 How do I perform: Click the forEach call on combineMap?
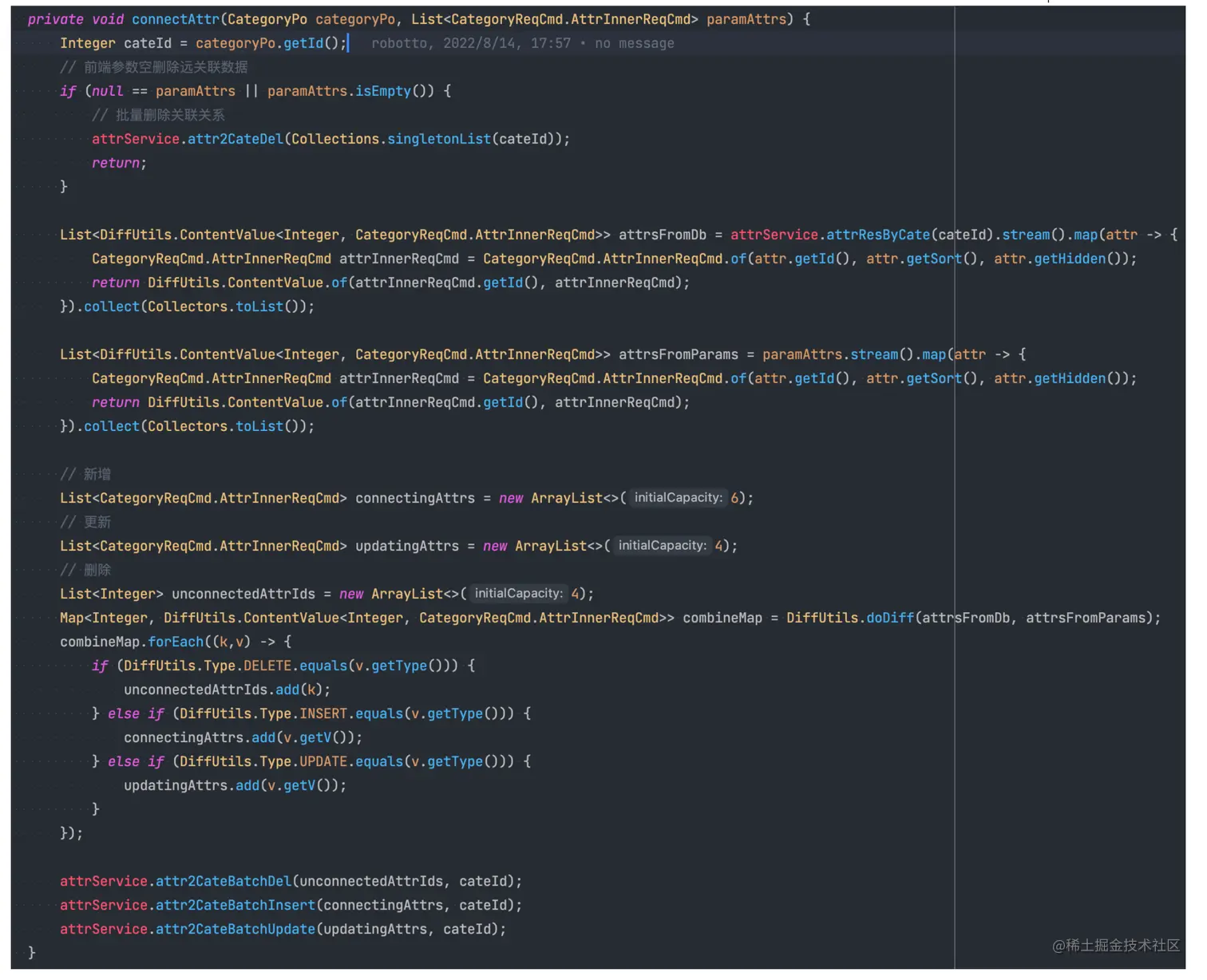pos(176,642)
